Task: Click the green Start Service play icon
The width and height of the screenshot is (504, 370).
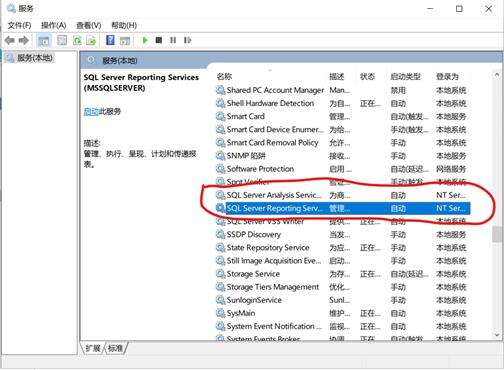Action: pos(145,40)
